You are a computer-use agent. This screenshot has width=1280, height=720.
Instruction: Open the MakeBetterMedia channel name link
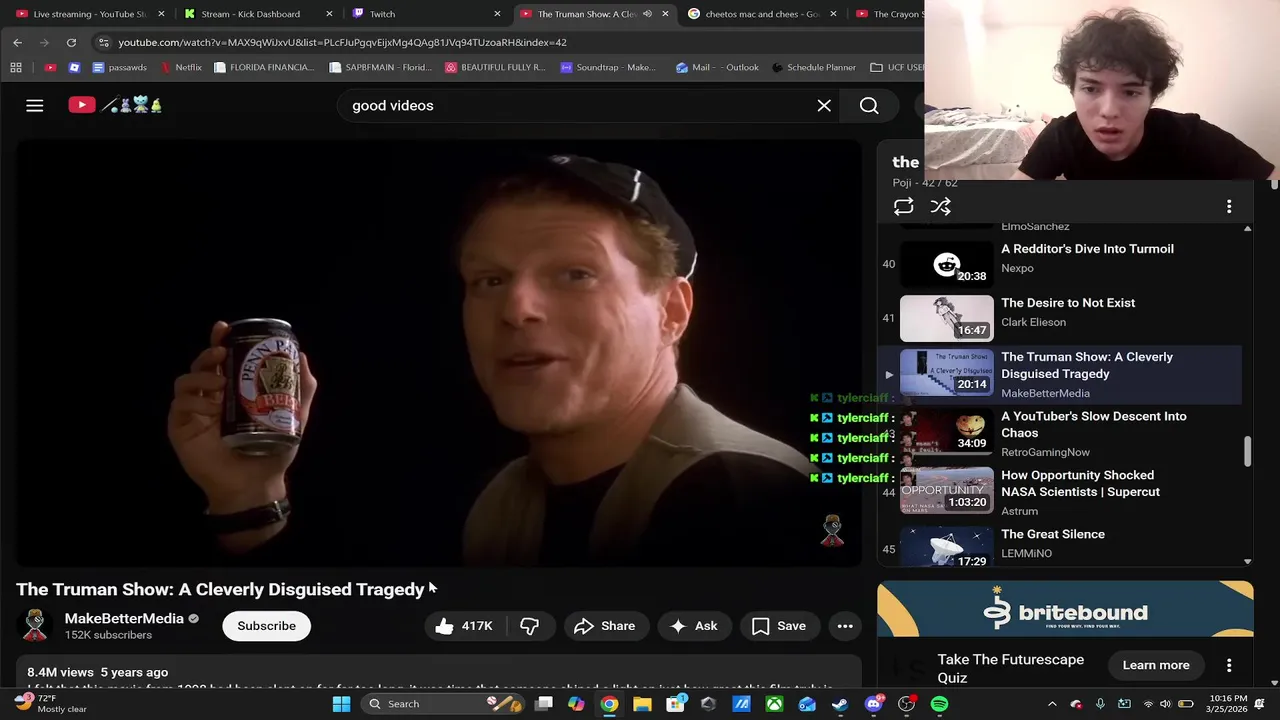click(x=124, y=619)
